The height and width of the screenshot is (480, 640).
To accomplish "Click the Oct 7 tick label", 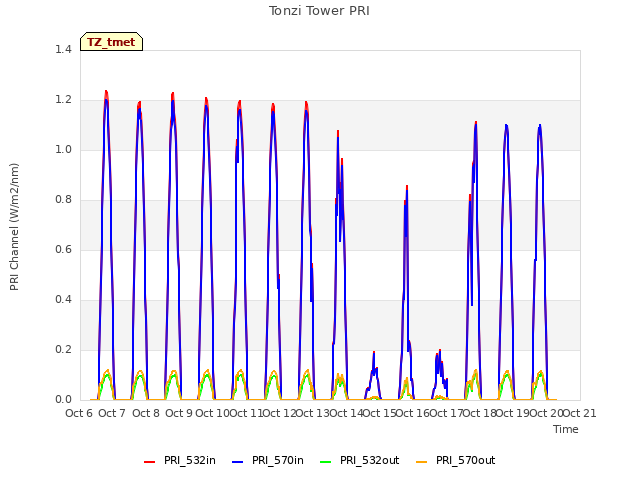I will pos(112,413).
